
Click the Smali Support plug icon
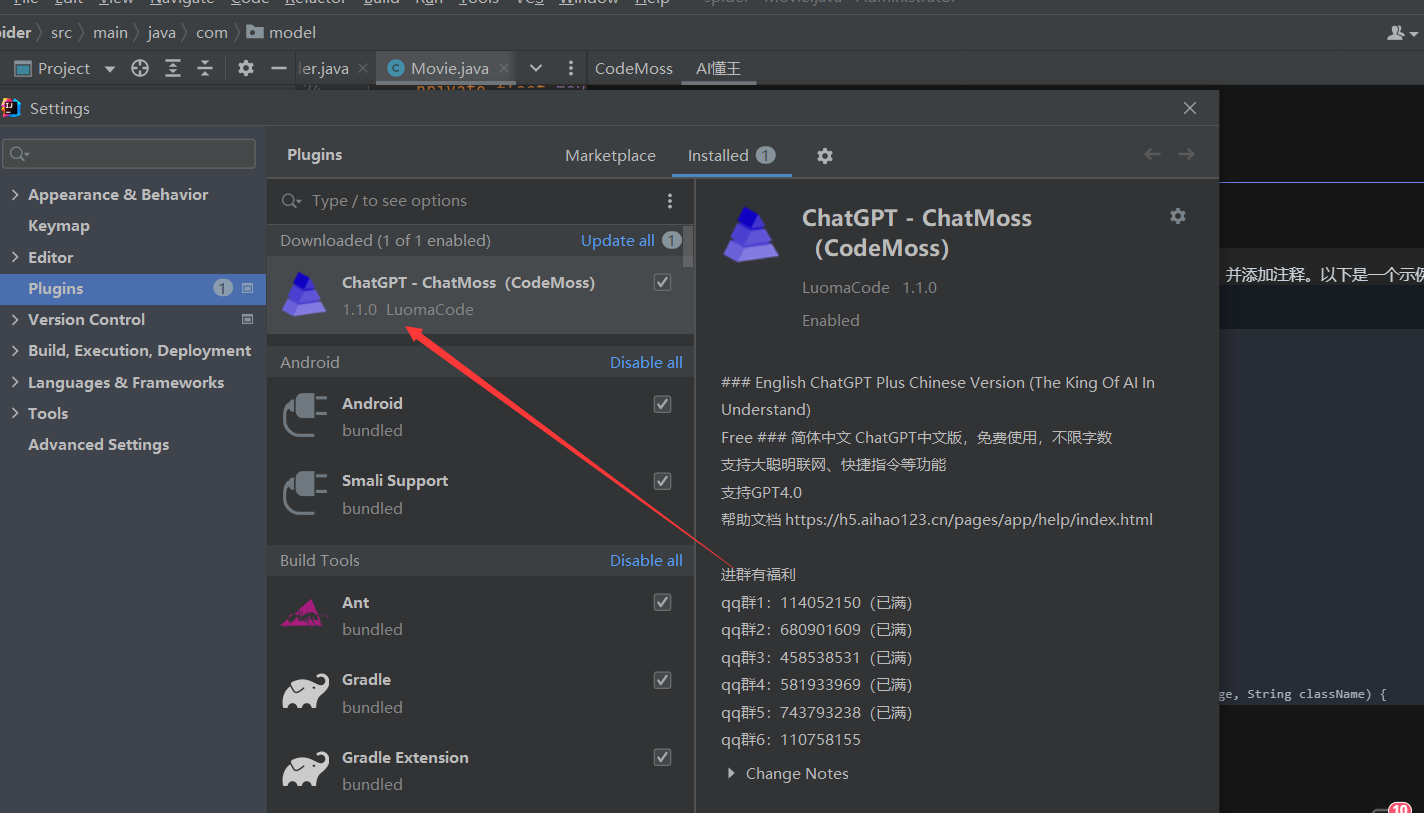305,493
